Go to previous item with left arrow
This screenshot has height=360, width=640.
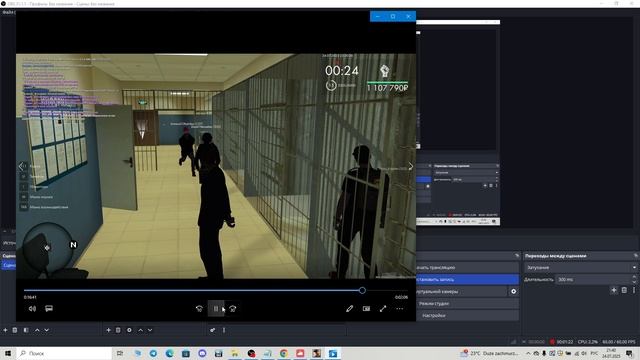point(21,166)
